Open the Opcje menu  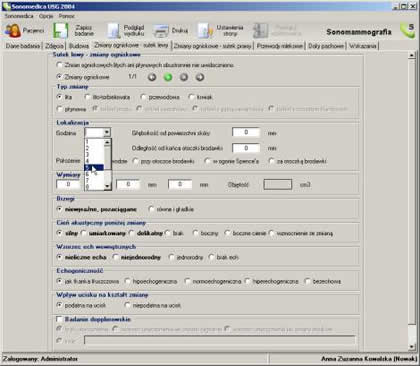point(46,16)
